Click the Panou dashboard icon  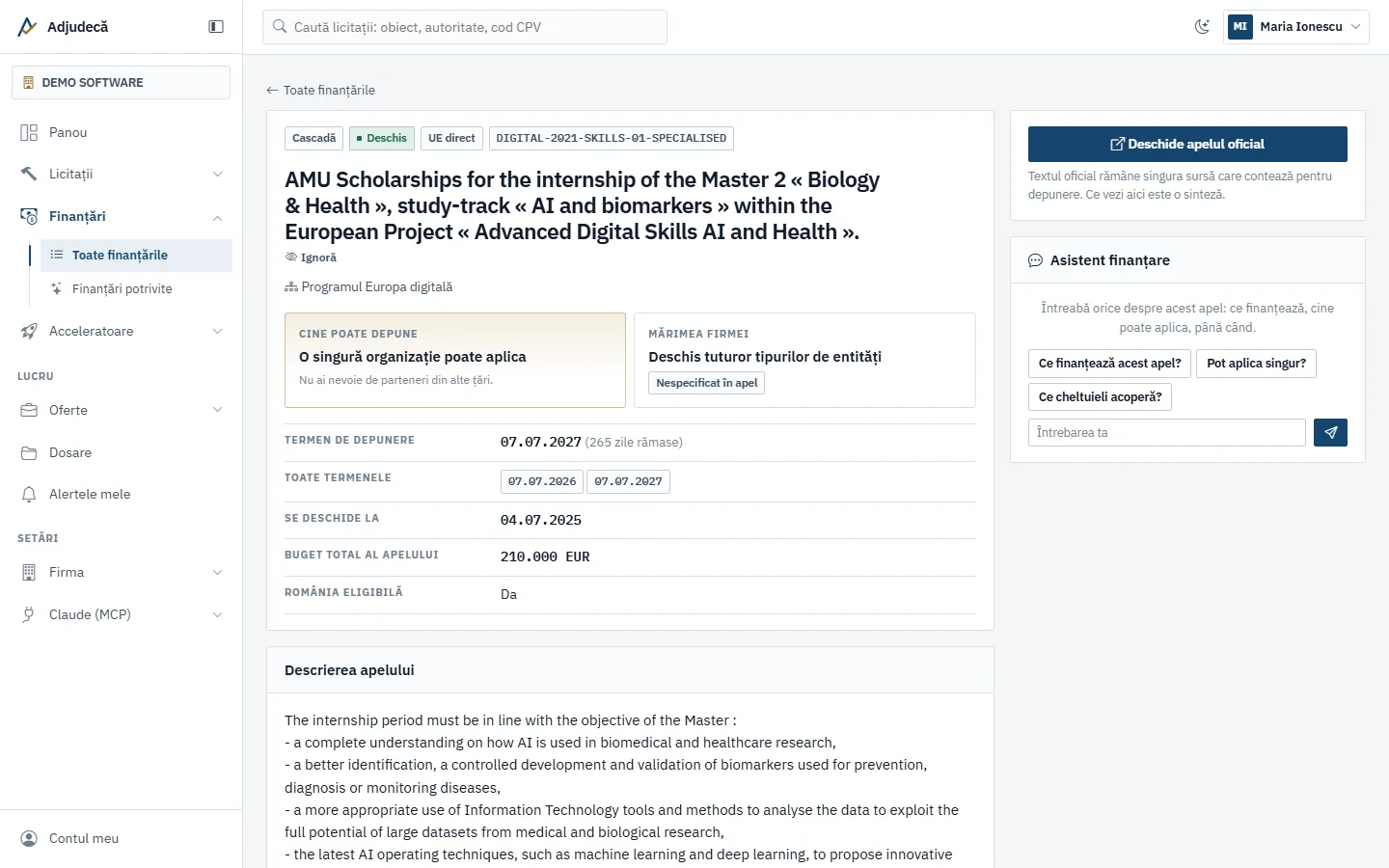[x=29, y=132]
